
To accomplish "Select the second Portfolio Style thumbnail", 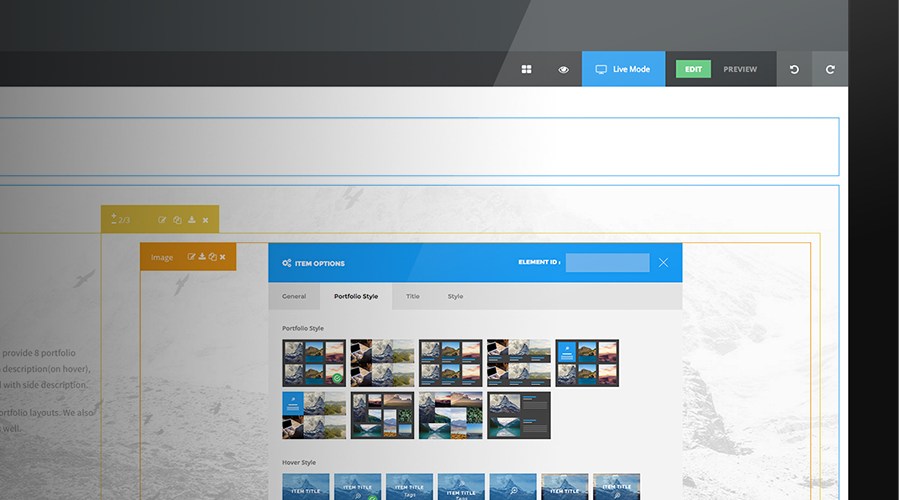I will [382, 363].
